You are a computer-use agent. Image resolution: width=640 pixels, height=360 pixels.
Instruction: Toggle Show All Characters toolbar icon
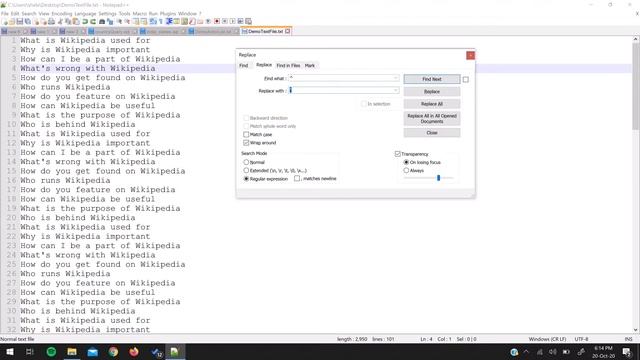click(161, 21)
